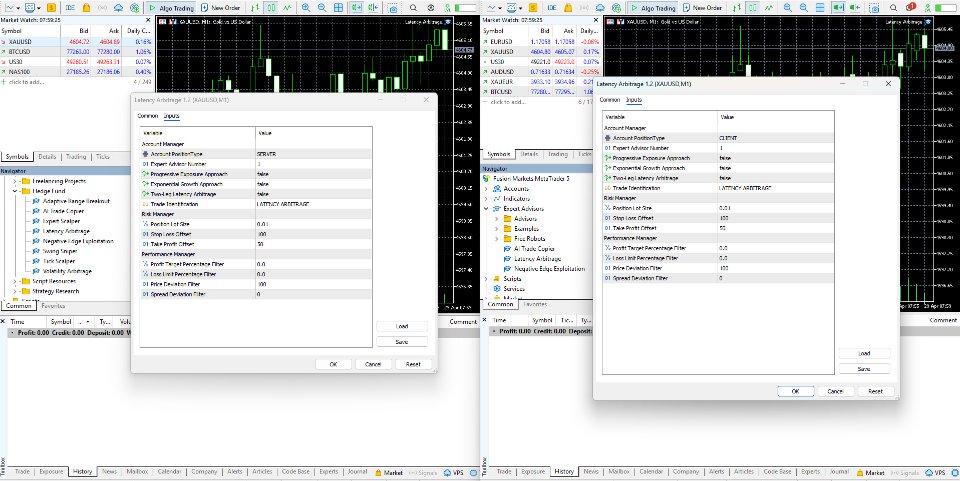Select Adaptive Range Breakout expert in left Navigator
The width and height of the screenshot is (960, 481).
pyautogui.click(x=77, y=201)
